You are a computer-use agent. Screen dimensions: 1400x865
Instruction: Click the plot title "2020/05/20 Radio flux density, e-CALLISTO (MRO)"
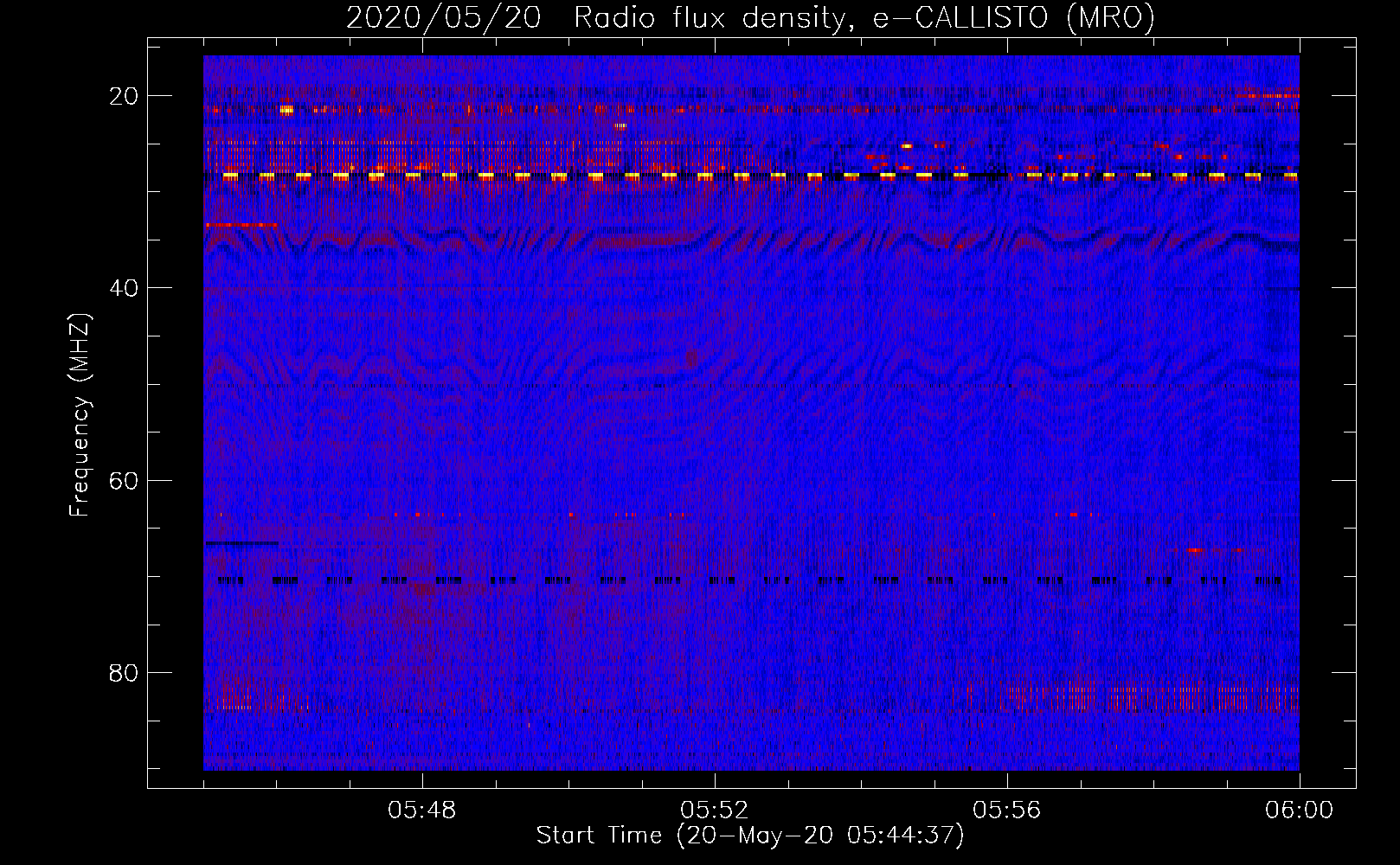(x=750, y=17)
